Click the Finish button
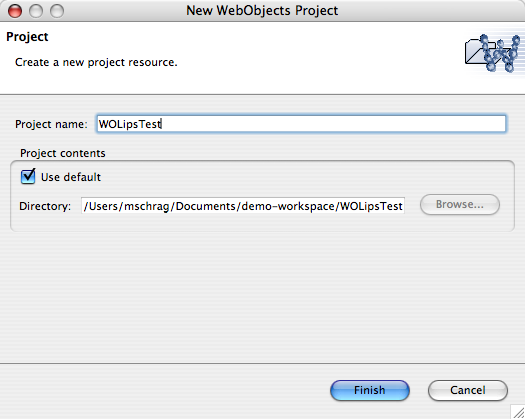The height and width of the screenshot is (419, 525). [x=370, y=390]
